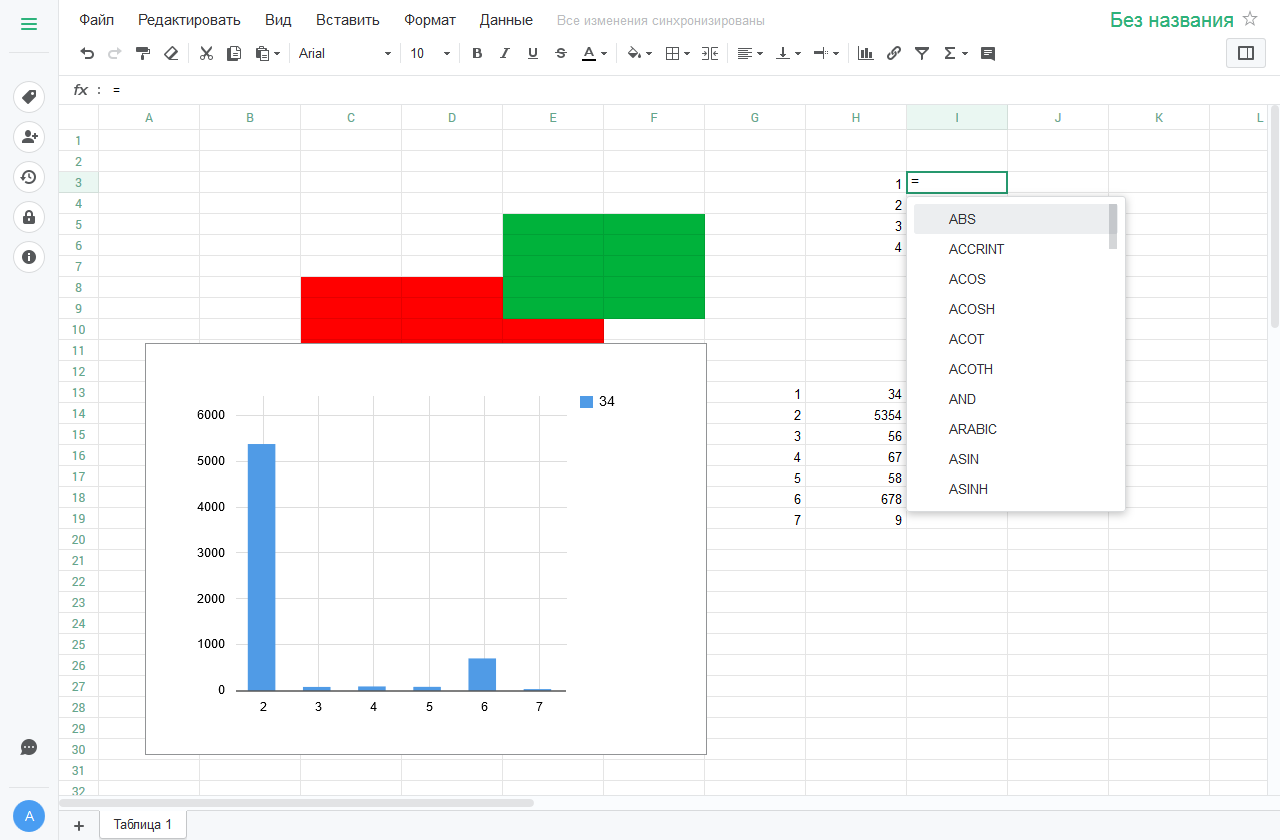This screenshot has height=840, width=1280.
Task: Open the paste options dropdown arrow
Action: pos(277,54)
